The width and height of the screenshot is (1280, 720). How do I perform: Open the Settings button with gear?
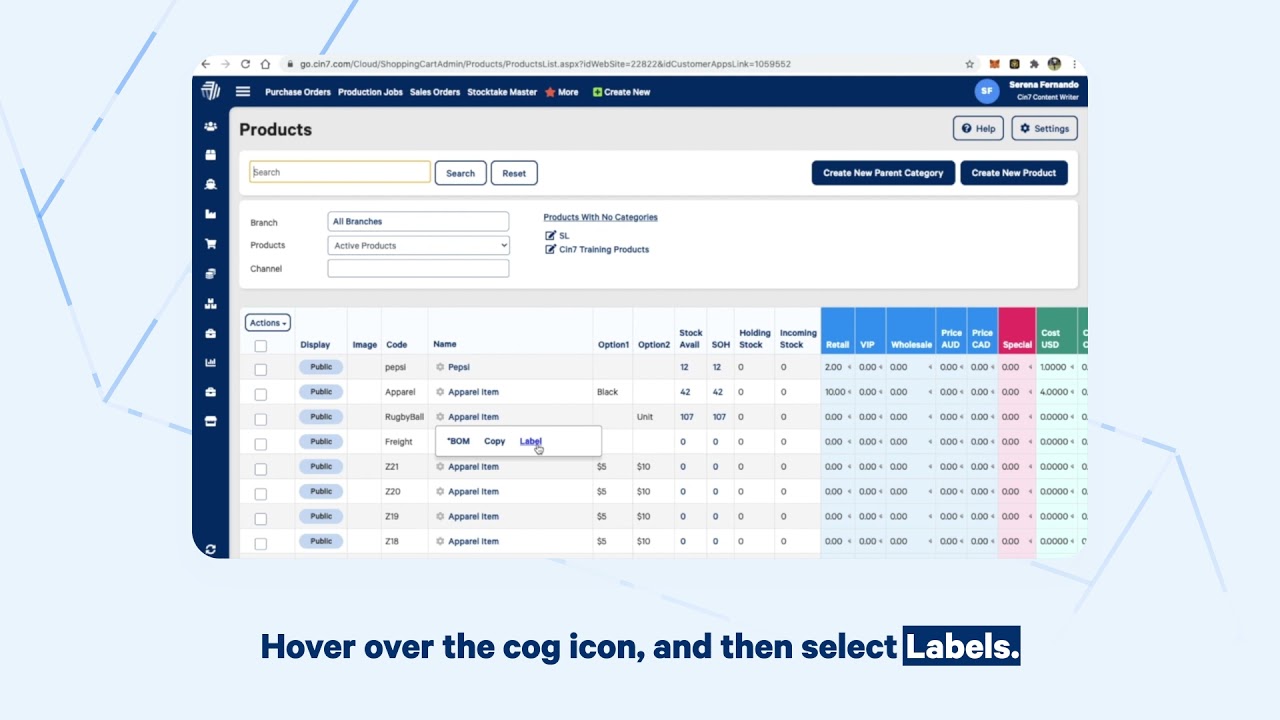(x=1045, y=128)
